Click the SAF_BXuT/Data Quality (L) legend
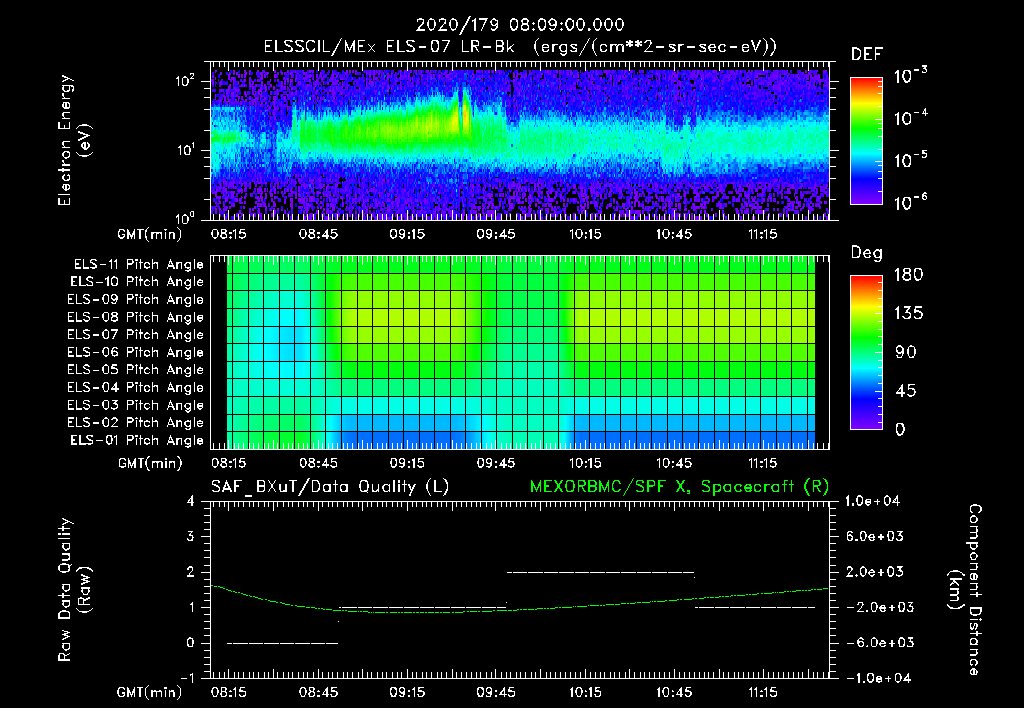1024x708 pixels. pos(330,487)
